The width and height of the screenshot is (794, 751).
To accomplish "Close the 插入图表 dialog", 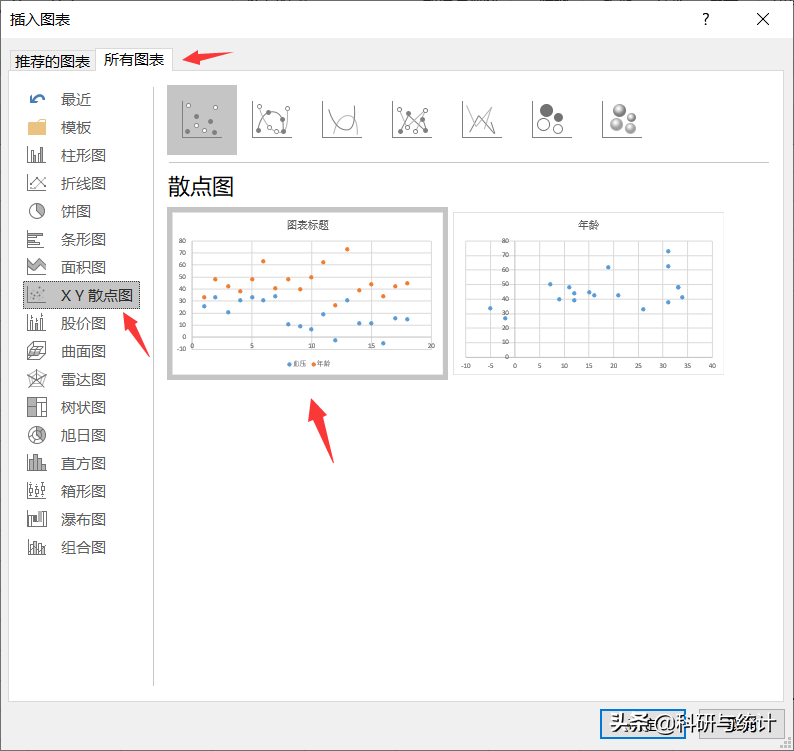I will 763,19.
